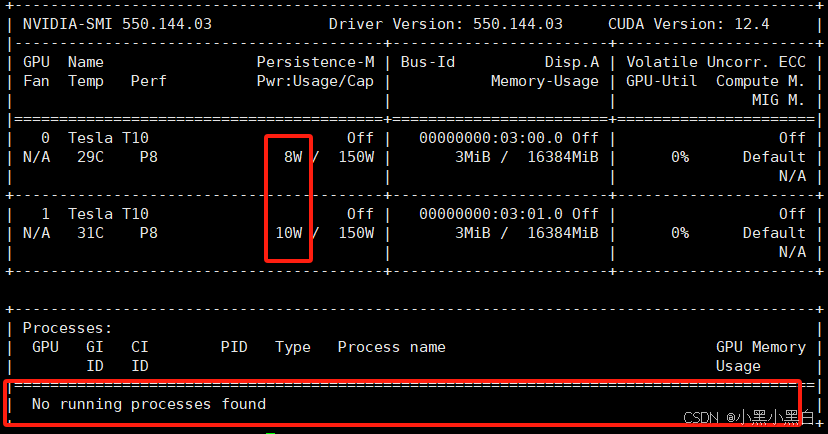Click the CUDA Version: 12.4 text

[689, 24]
